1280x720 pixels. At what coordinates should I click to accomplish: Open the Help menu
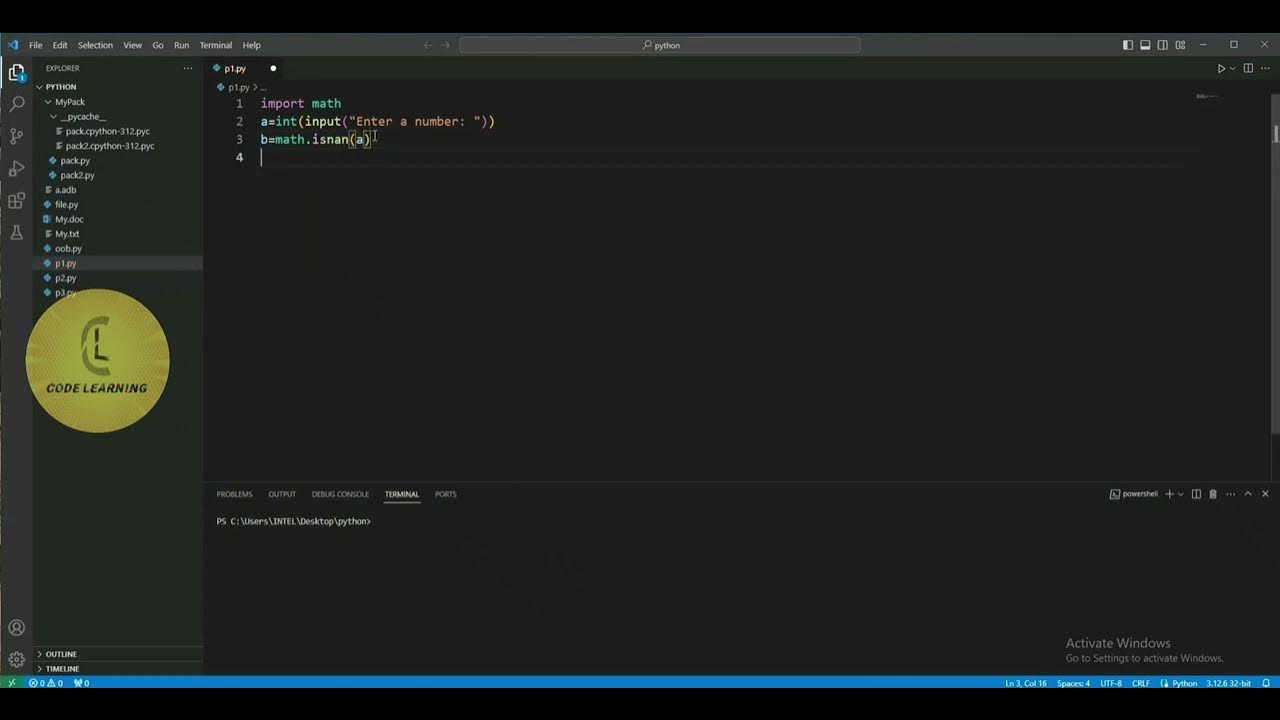pyautogui.click(x=252, y=45)
